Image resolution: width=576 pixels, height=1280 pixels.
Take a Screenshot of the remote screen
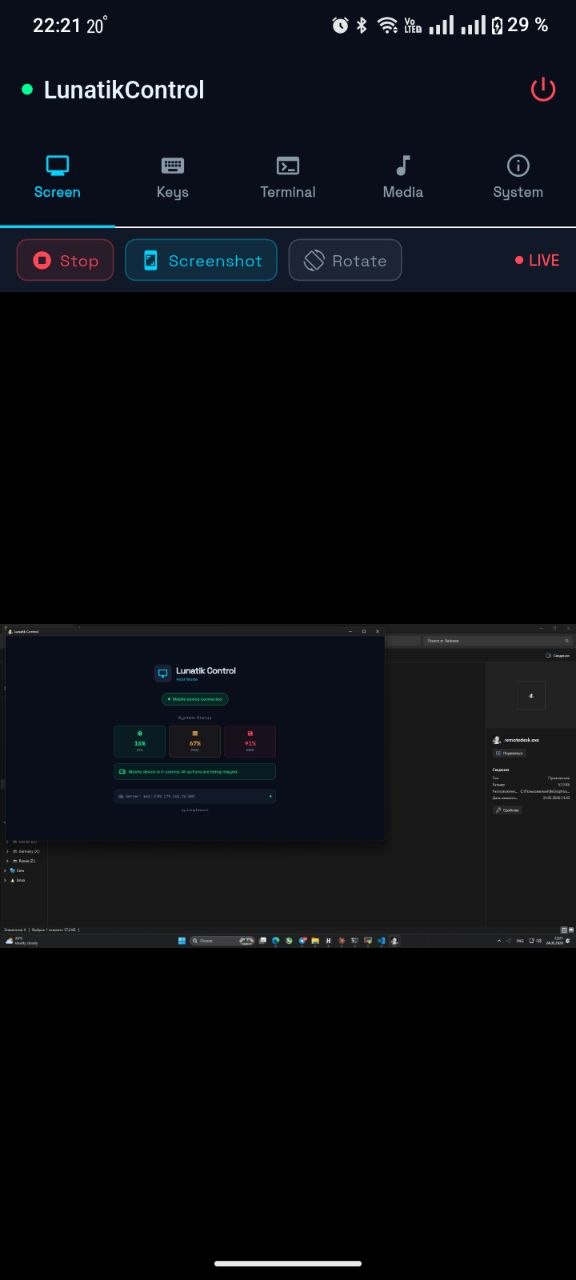coord(201,260)
